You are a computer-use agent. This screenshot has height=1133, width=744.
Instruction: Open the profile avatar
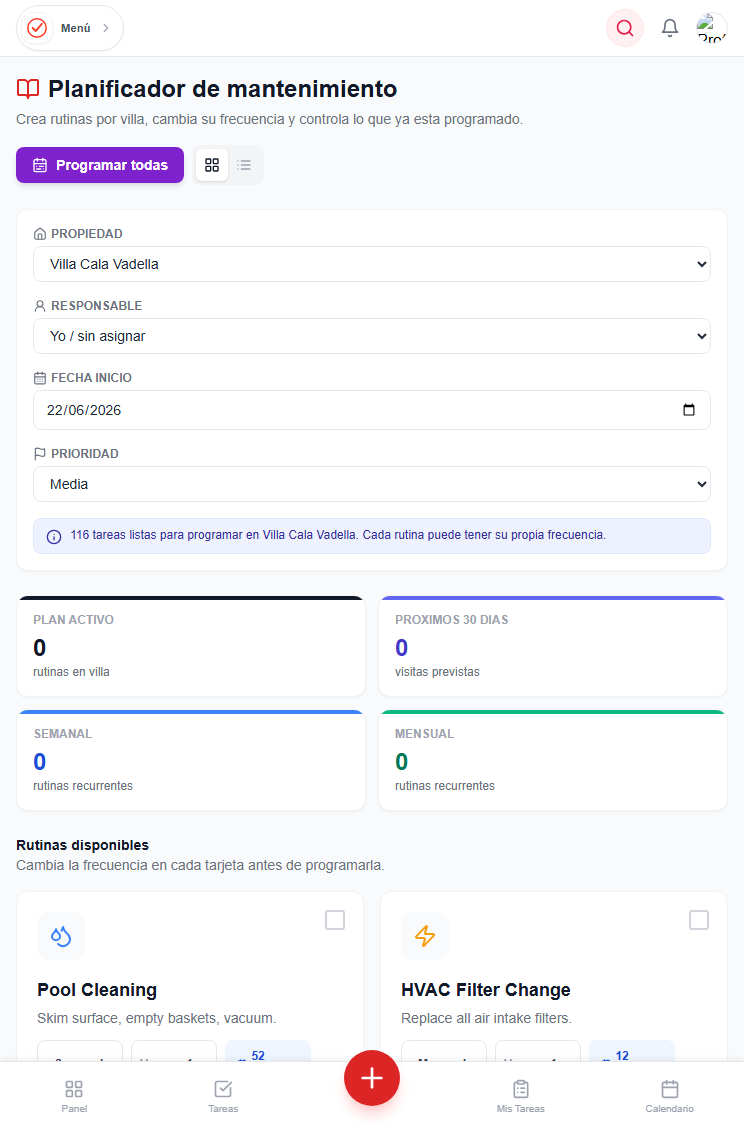tap(711, 28)
